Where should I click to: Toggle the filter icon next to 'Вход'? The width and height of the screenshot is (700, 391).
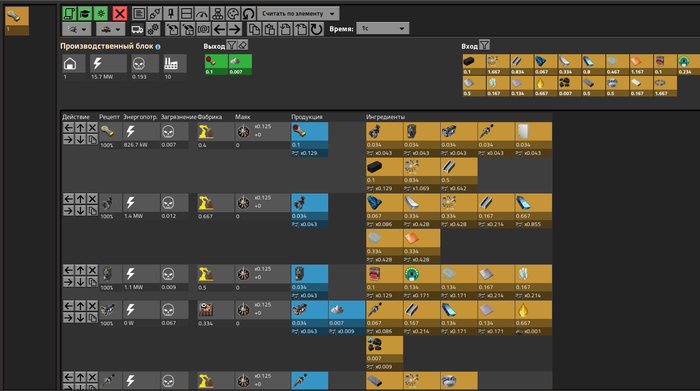pyautogui.click(x=484, y=45)
